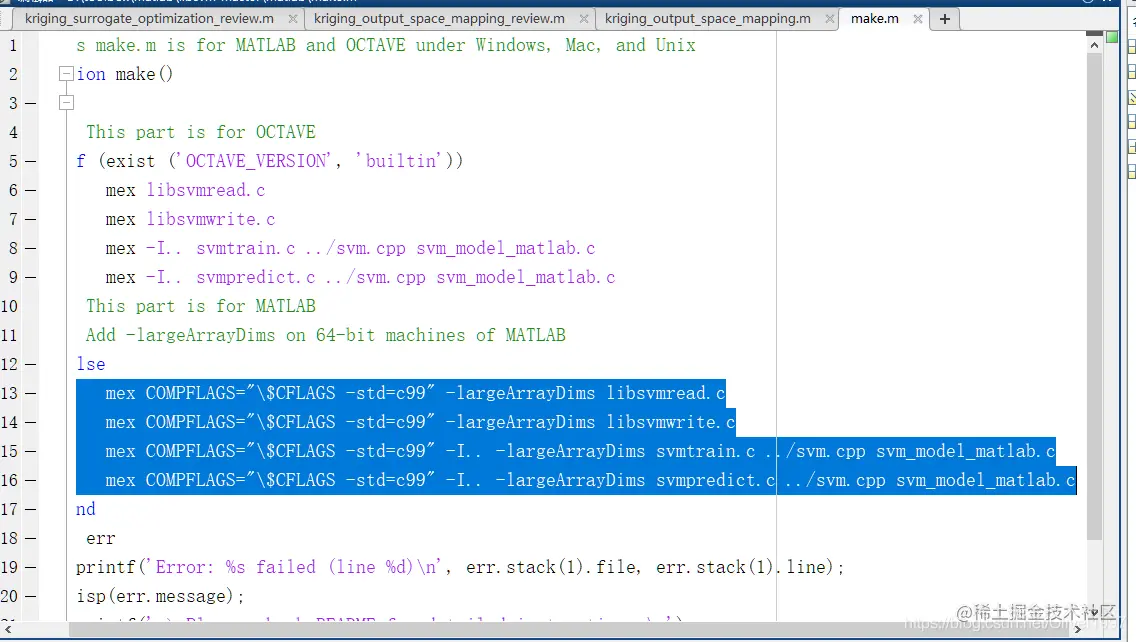Viewport: 1136px width, 642px height.
Task: Switch to kriging_surrogate_optimization_review.m tab
Action: 149,19
